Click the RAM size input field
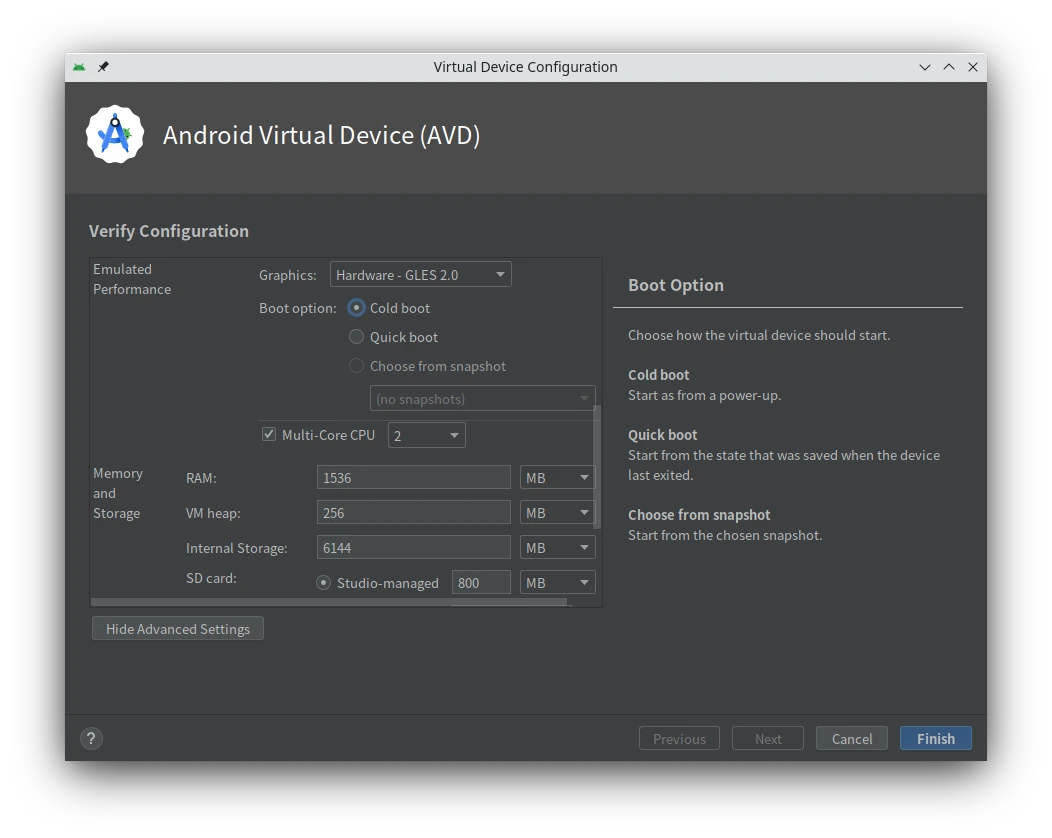This screenshot has width=1052, height=838. 413,478
